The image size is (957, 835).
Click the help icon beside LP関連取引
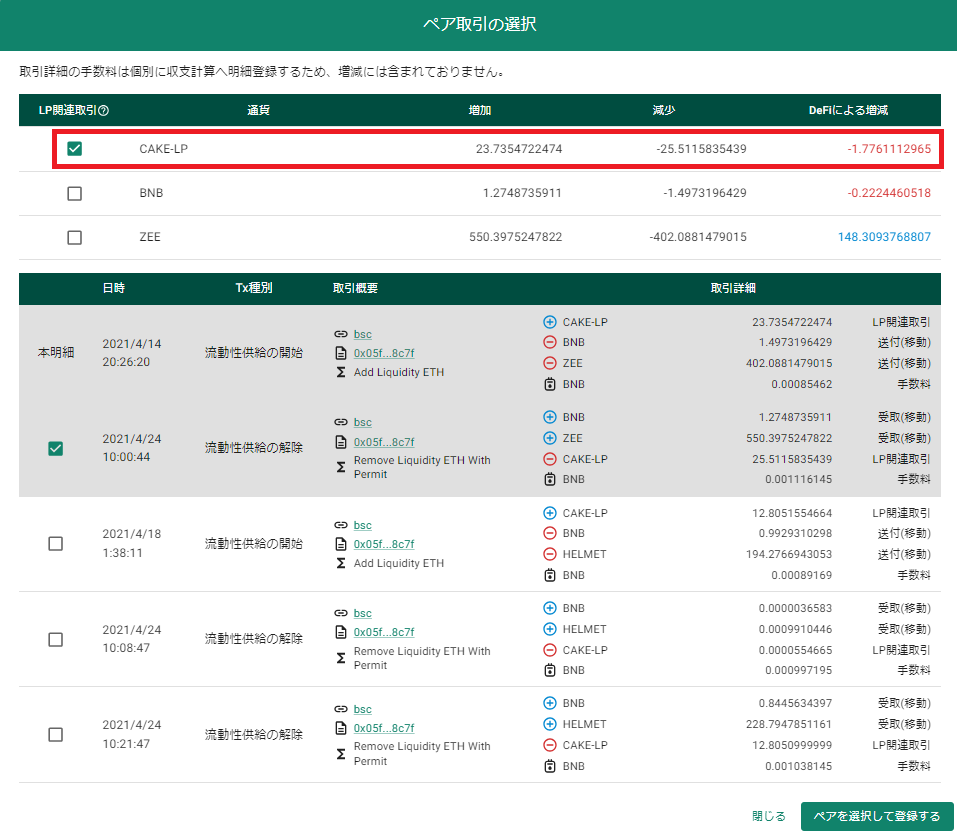104,110
